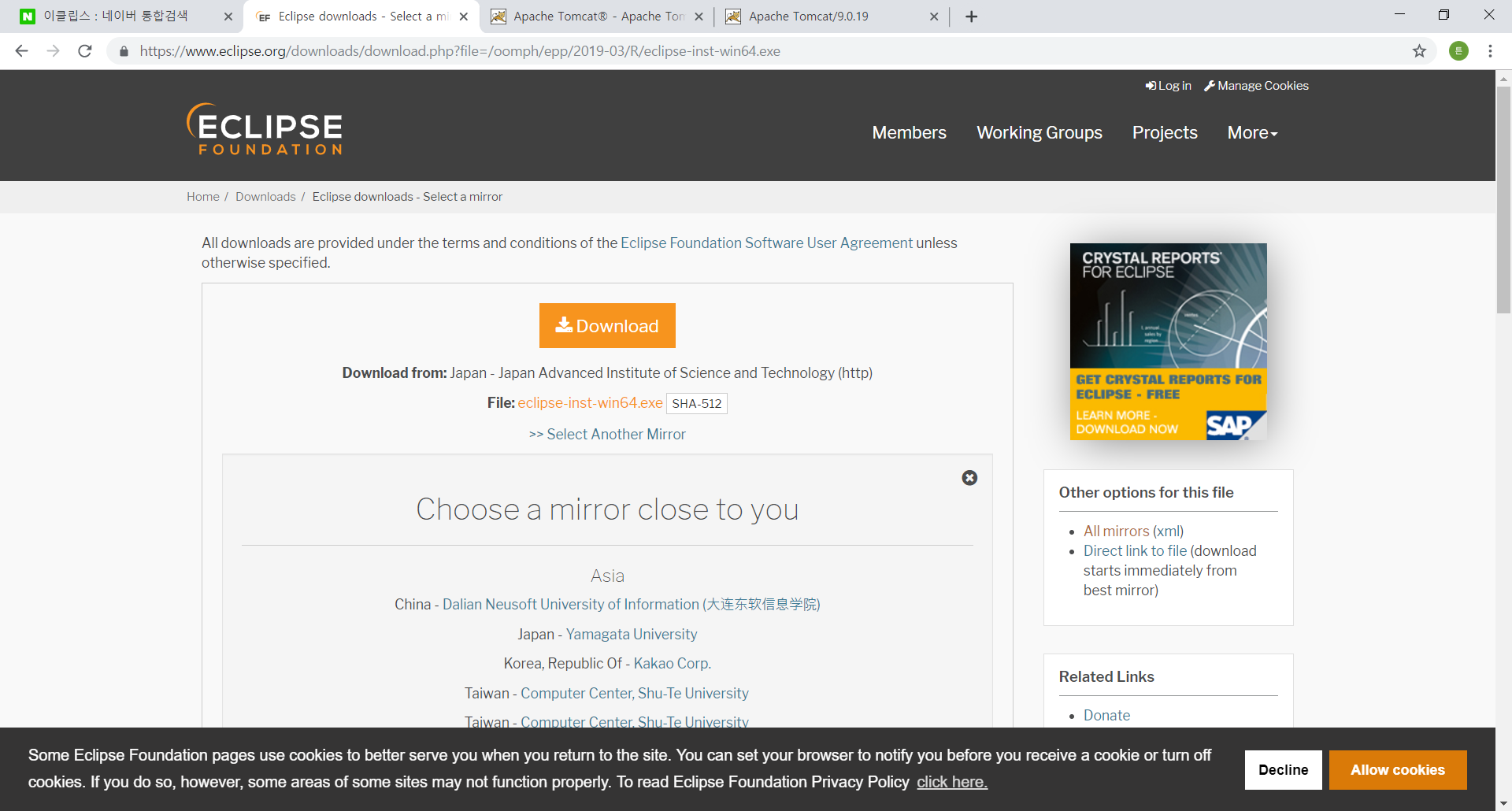Open privacy policy 'click here' link
This screenshot has width=1512, height=811.
coord(951,782)
